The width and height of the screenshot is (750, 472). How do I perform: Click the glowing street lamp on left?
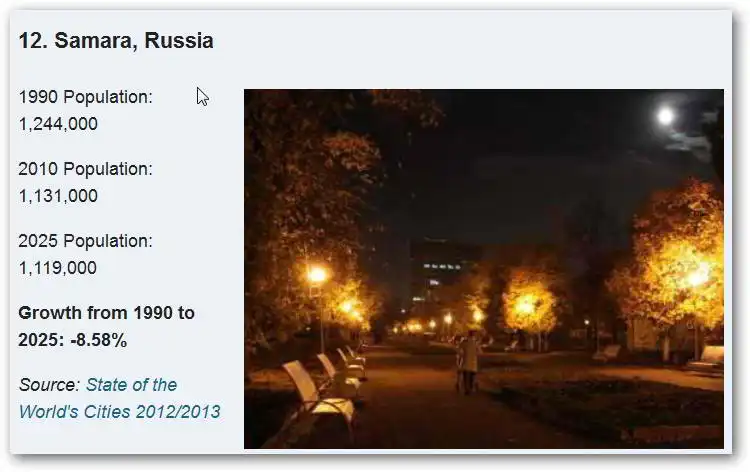(317, 275)
